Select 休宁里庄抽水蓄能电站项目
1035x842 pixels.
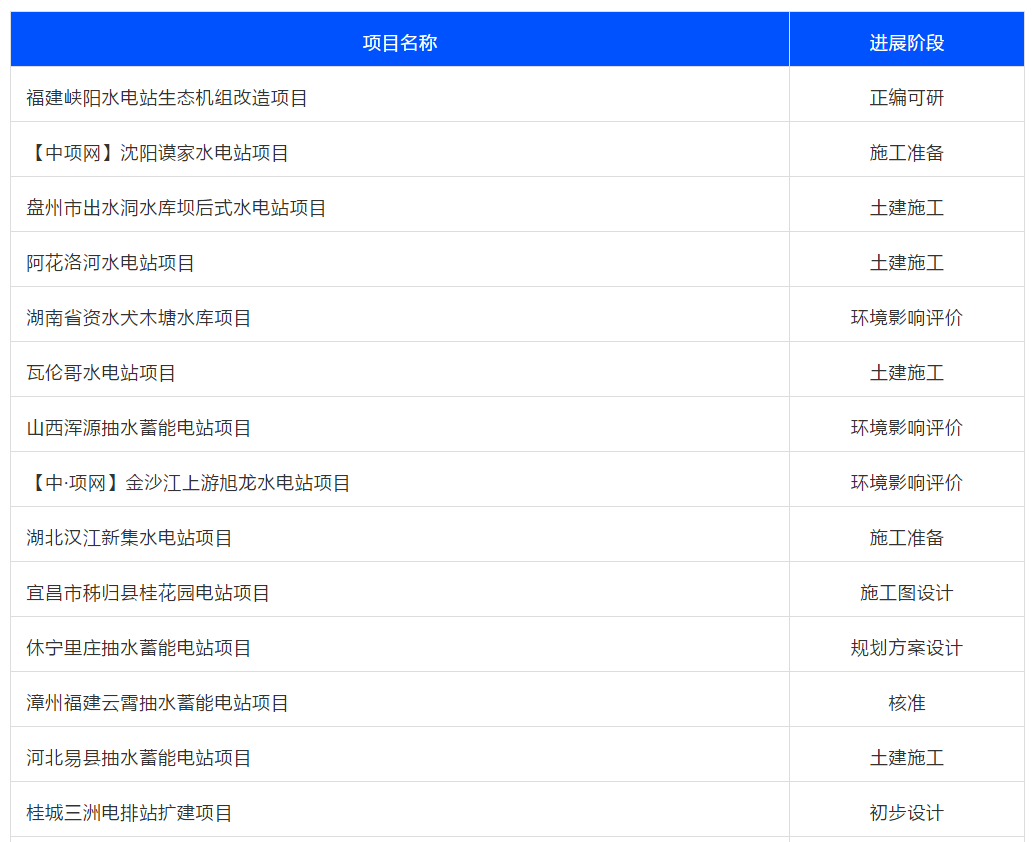click(138, 648)
